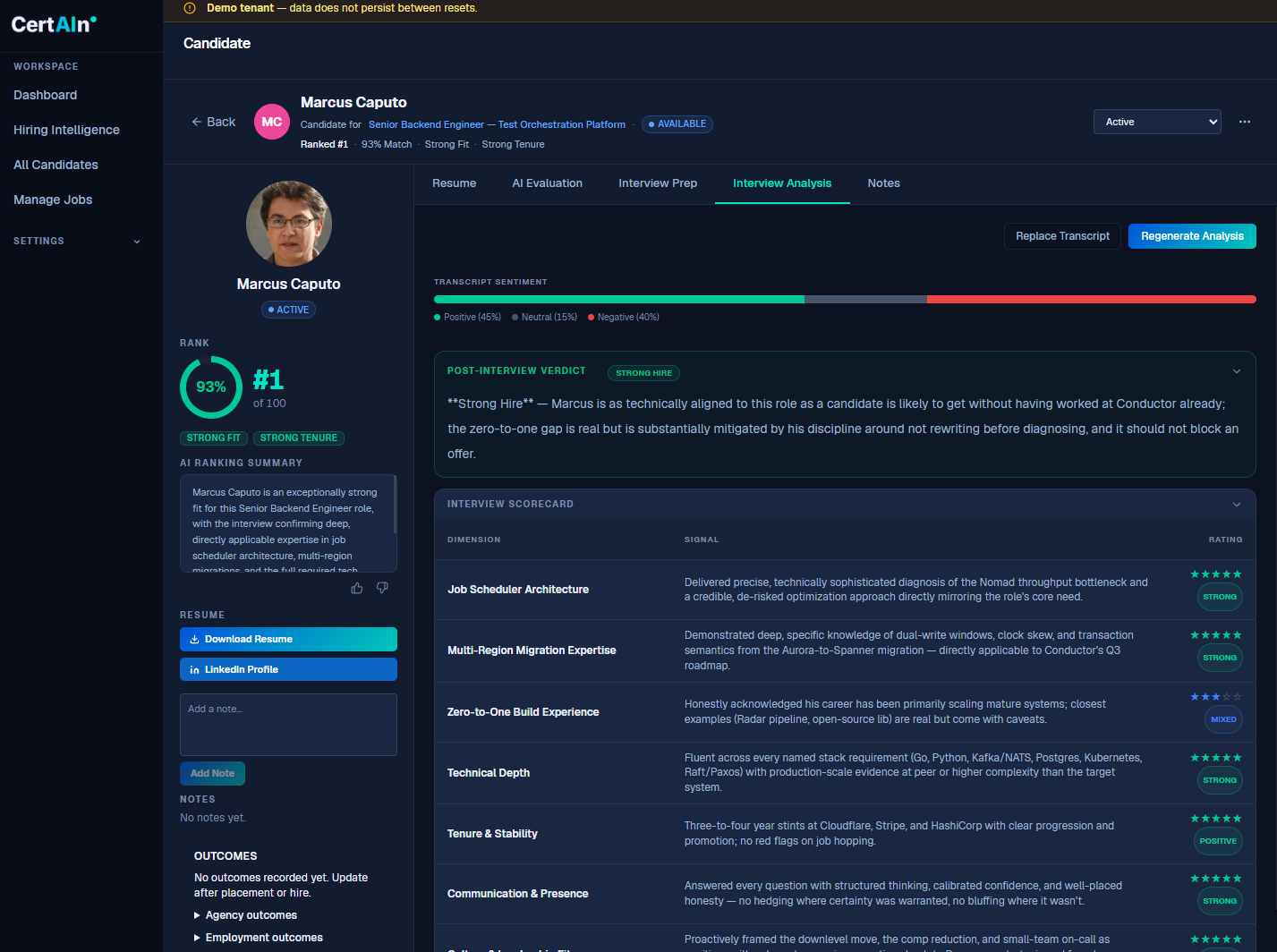This screenshot has width=1277, height=952.
Task: Open the Senior Backend Engineer job link
Action: tap(497, 124)
